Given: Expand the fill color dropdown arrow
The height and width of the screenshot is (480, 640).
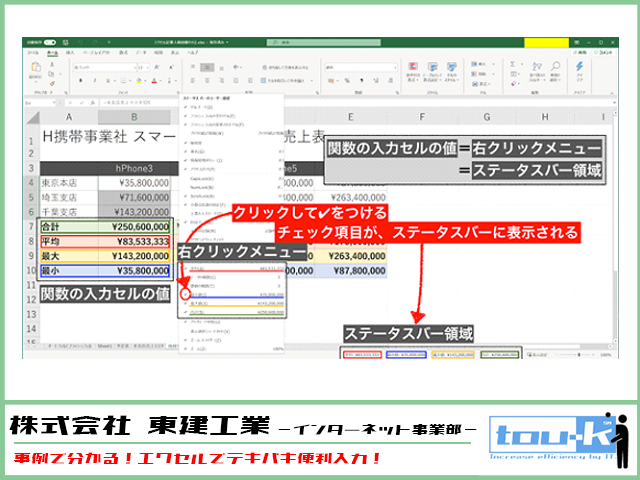Looking at the screenshot, I should pos(145,81).
